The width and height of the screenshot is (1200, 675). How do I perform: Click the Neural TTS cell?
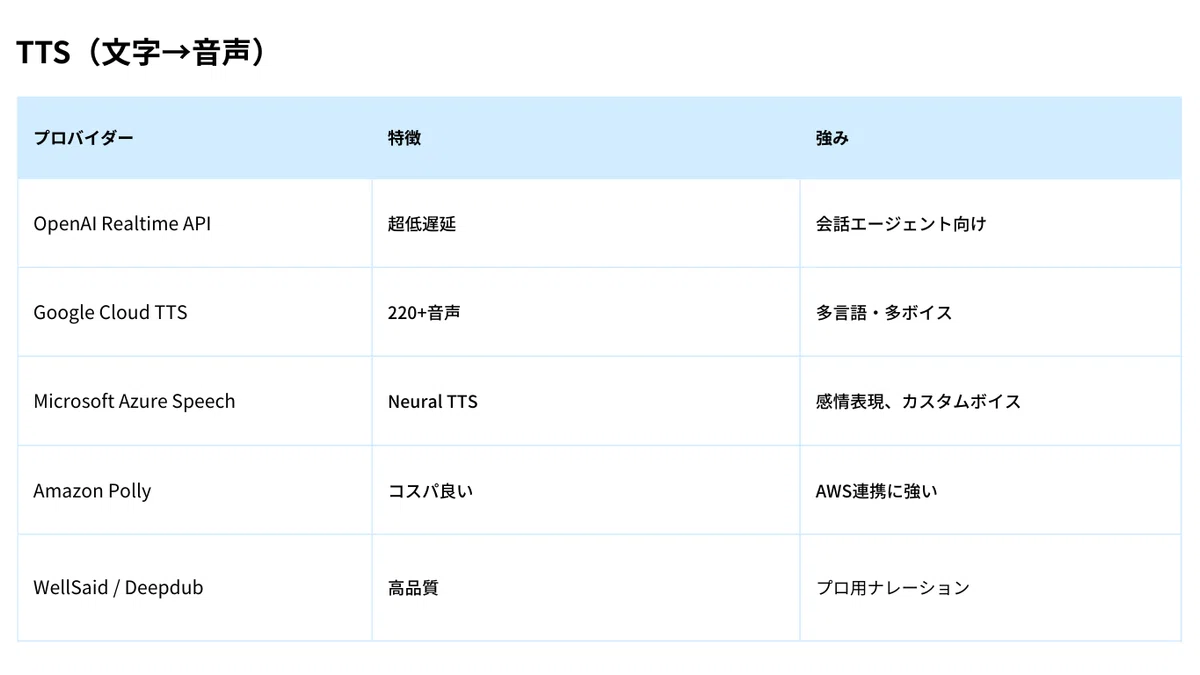[x=586, y=401]
